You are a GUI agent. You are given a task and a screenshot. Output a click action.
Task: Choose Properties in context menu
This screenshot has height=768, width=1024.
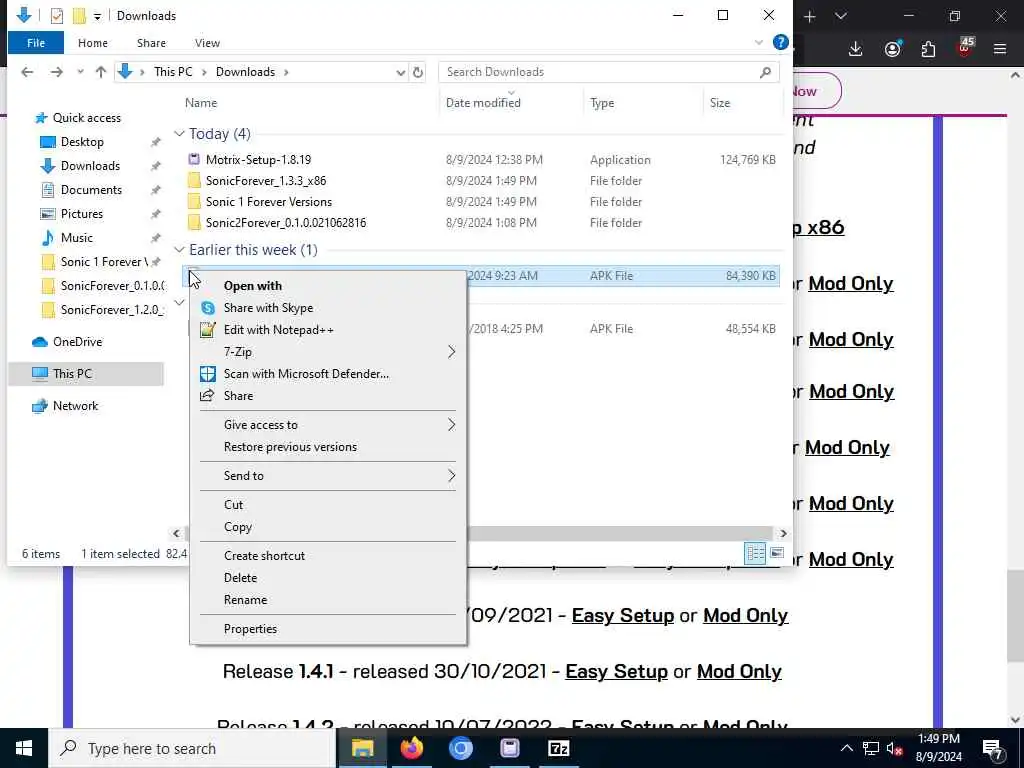pyautogui.click(x=250, y=628)
